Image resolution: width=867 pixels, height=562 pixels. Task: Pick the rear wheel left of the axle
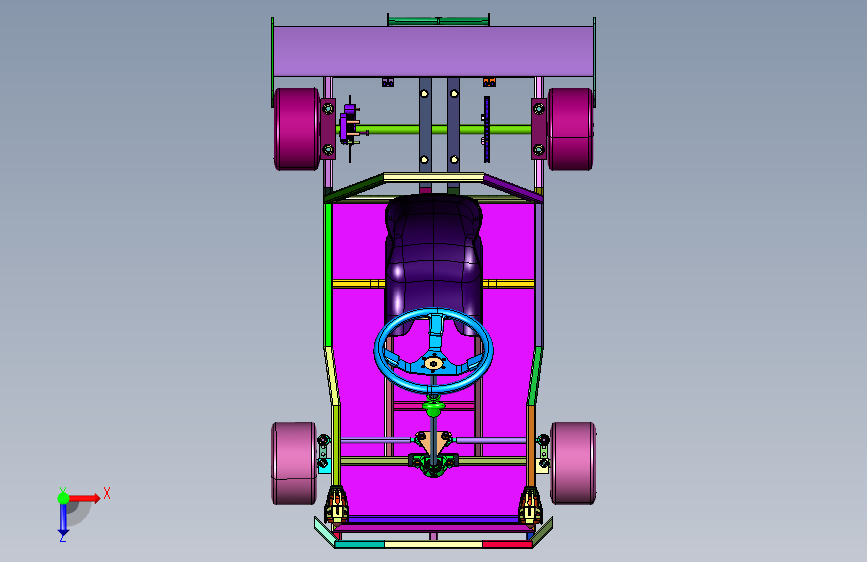(296, 129)
